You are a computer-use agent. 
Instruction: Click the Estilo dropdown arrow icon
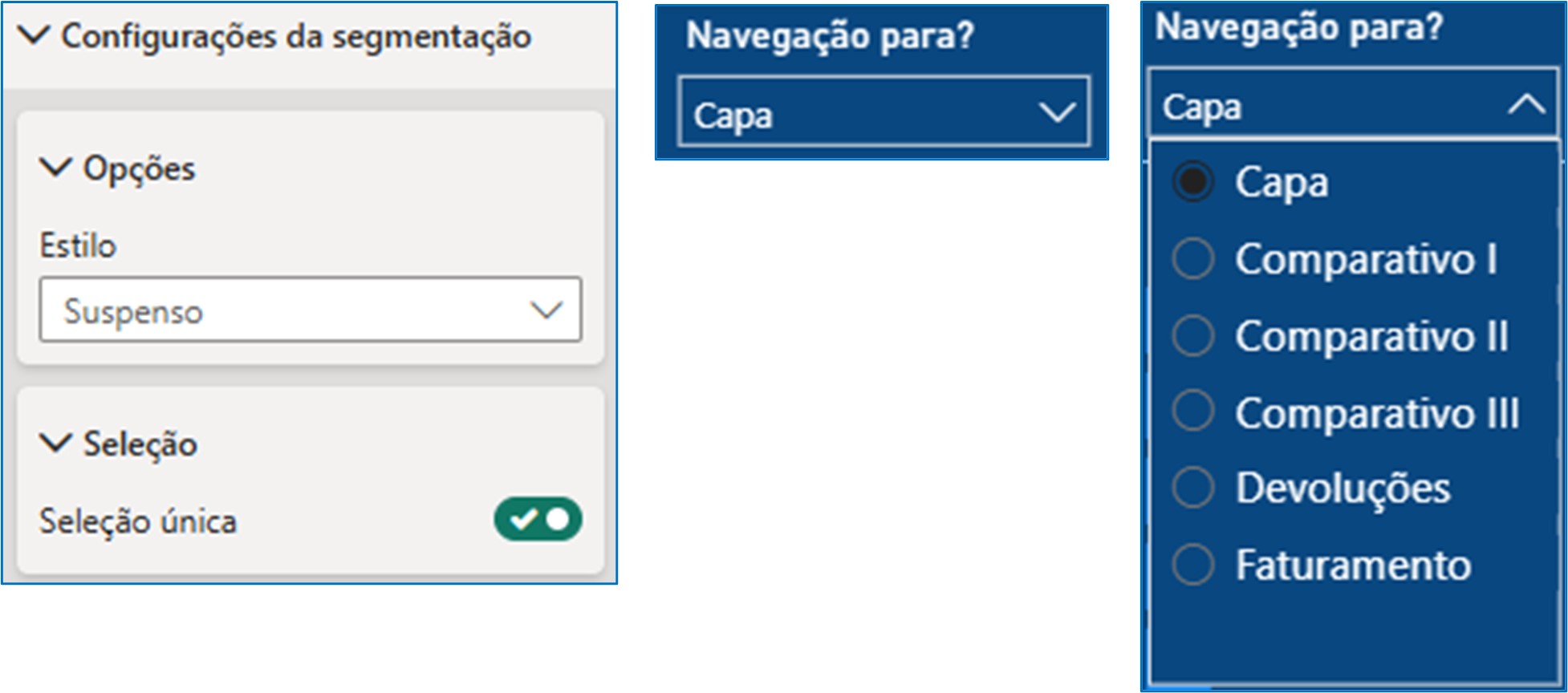point(546,310)
